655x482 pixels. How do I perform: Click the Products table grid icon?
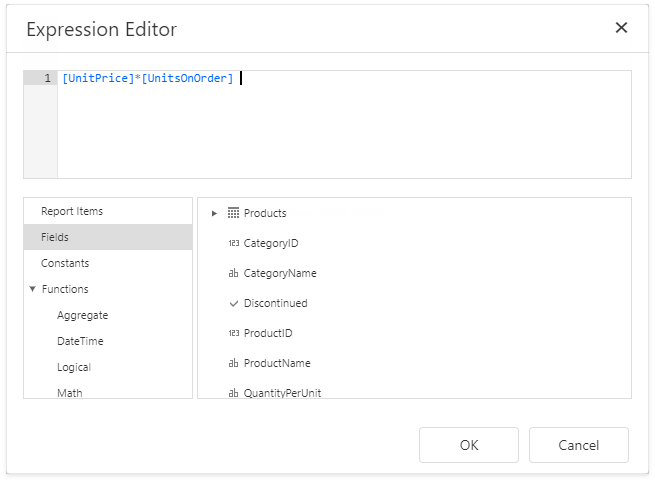click(x=233, y=213)
